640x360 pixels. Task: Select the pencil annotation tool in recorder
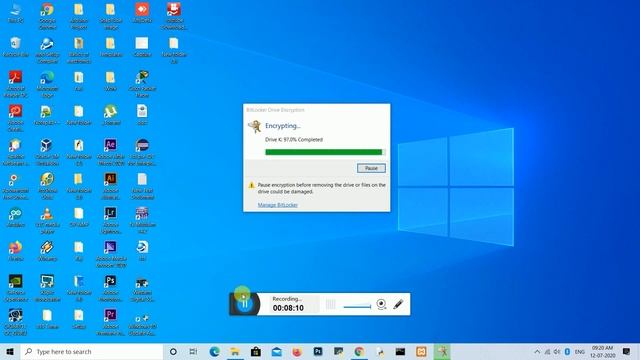[398, 304]
